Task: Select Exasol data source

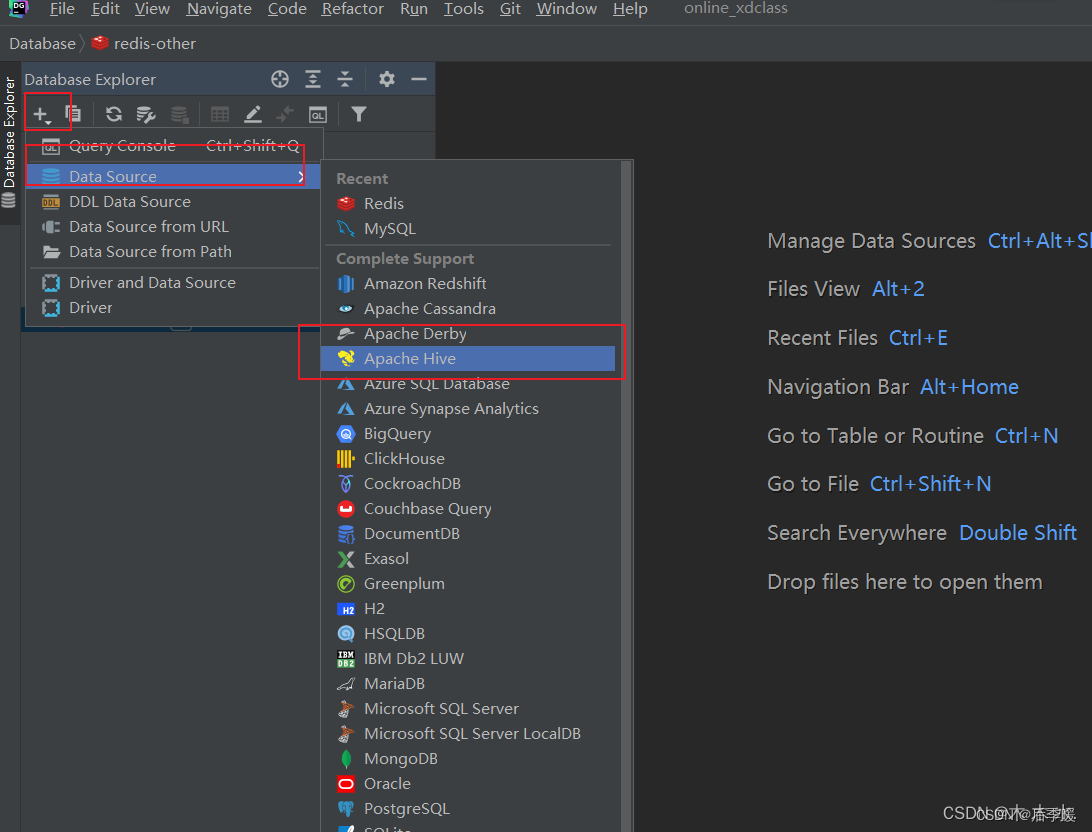Action: pos(468,559)
